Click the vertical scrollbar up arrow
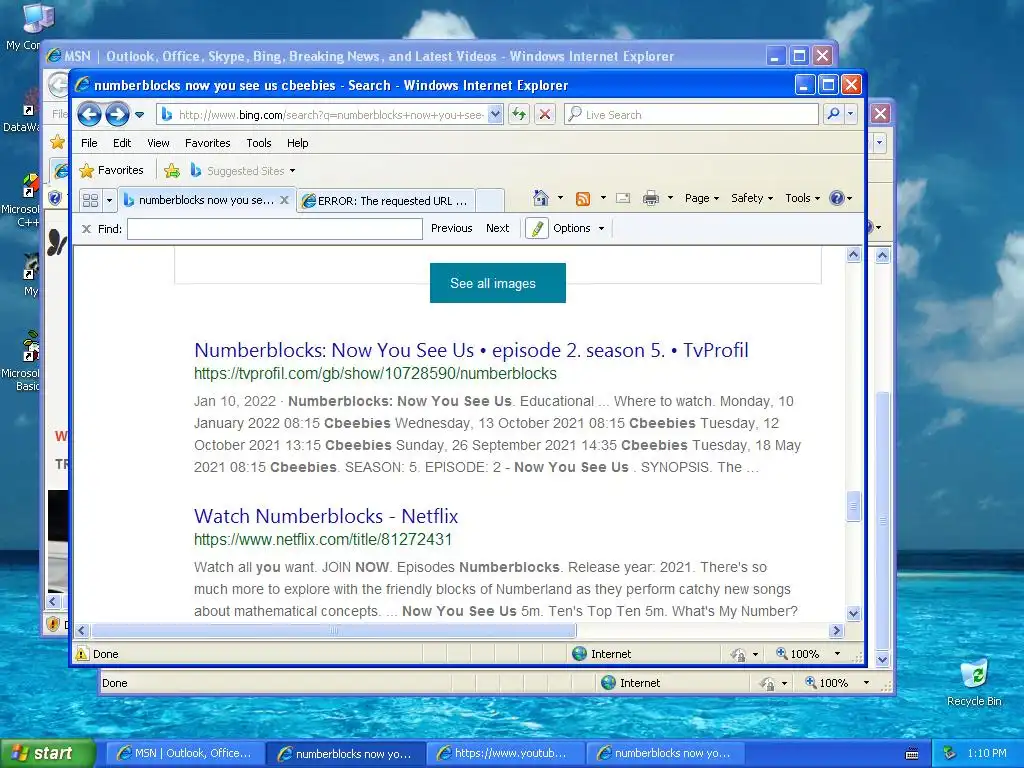This screenshot has height=768, width=1024. pos(854,255)
